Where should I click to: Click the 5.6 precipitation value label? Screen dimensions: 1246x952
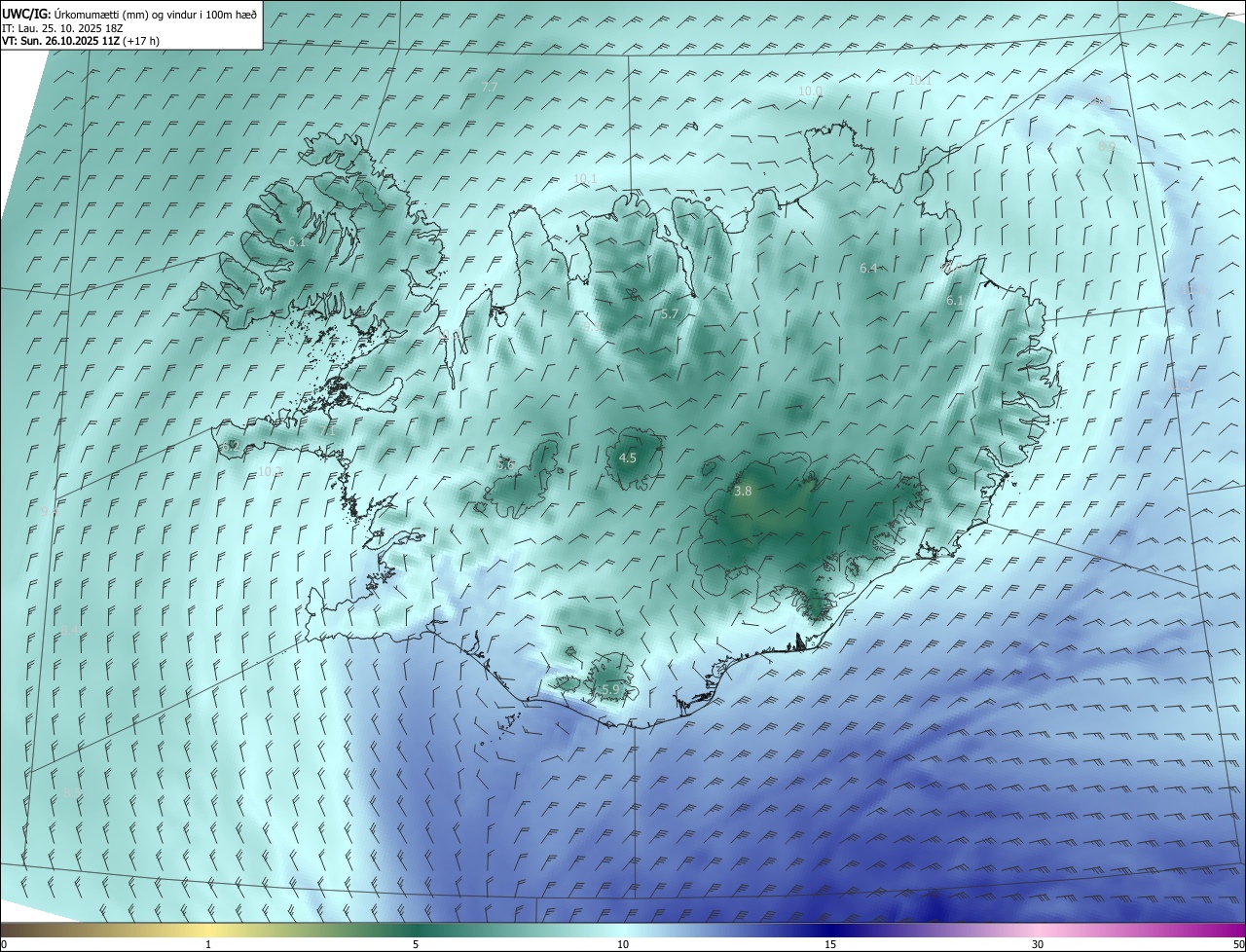505,464
